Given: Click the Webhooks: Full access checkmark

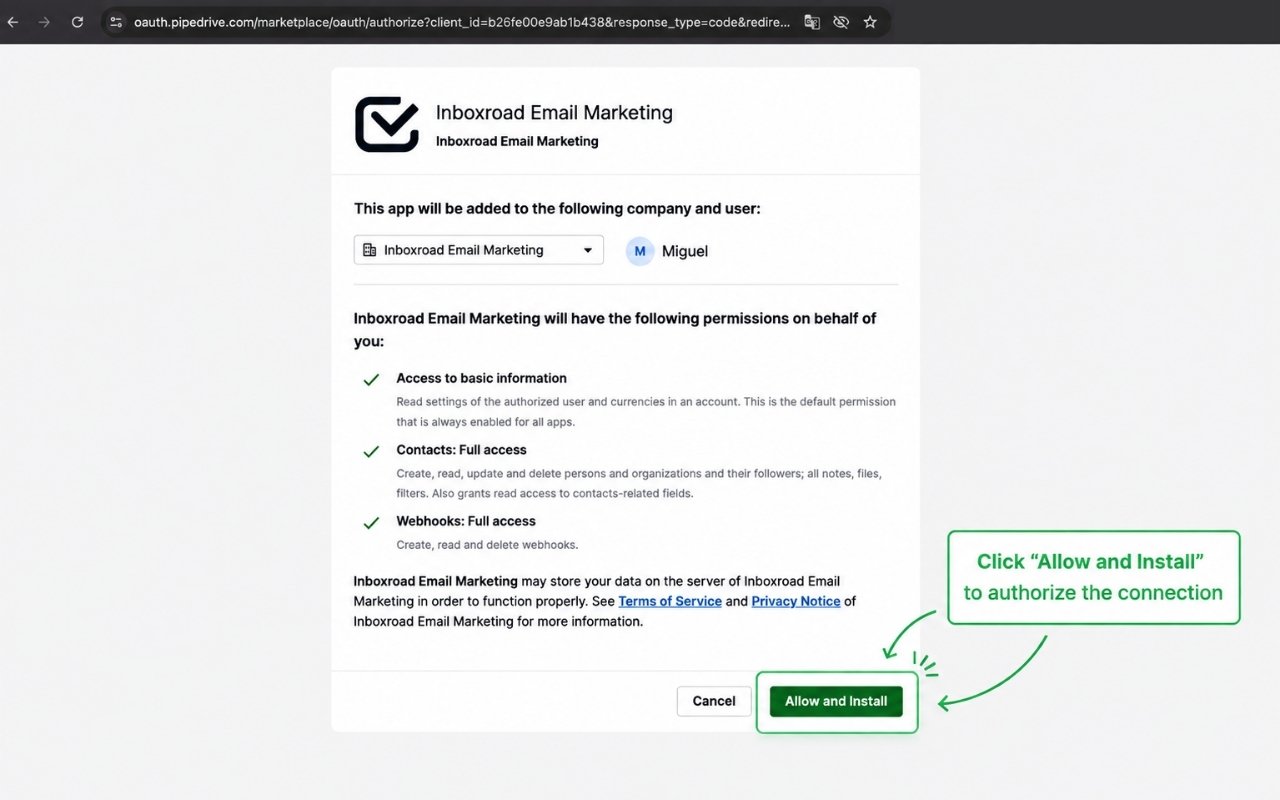Looking at the screenshot, I should [371, 523].
